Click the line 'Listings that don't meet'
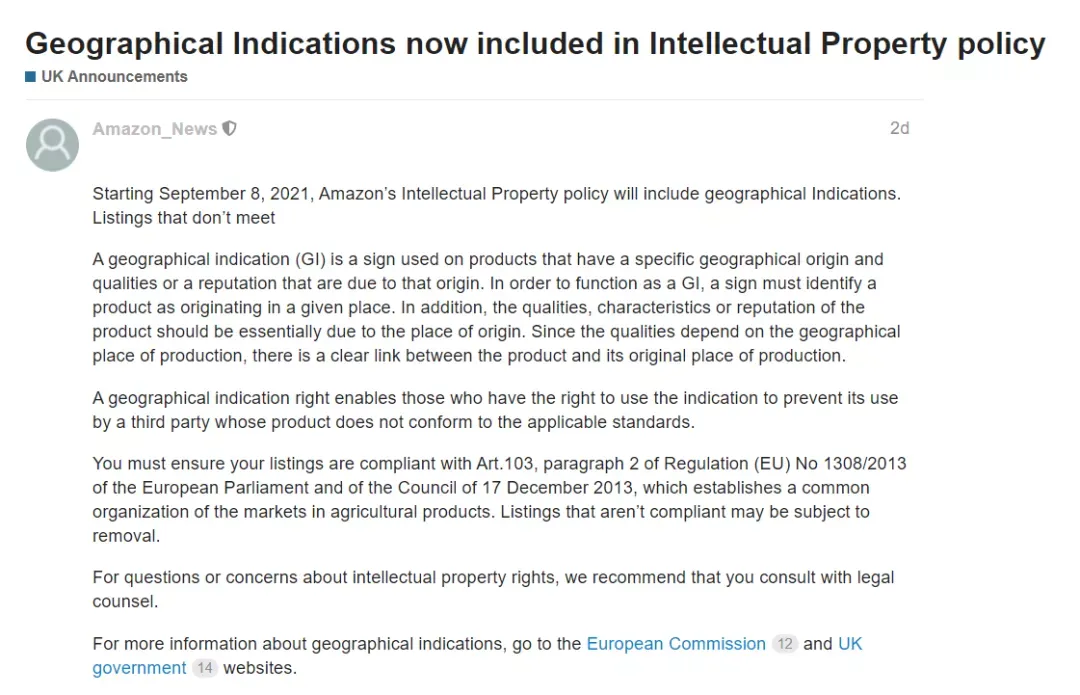This screenshot has height=695, width=1080. (184, 218)
